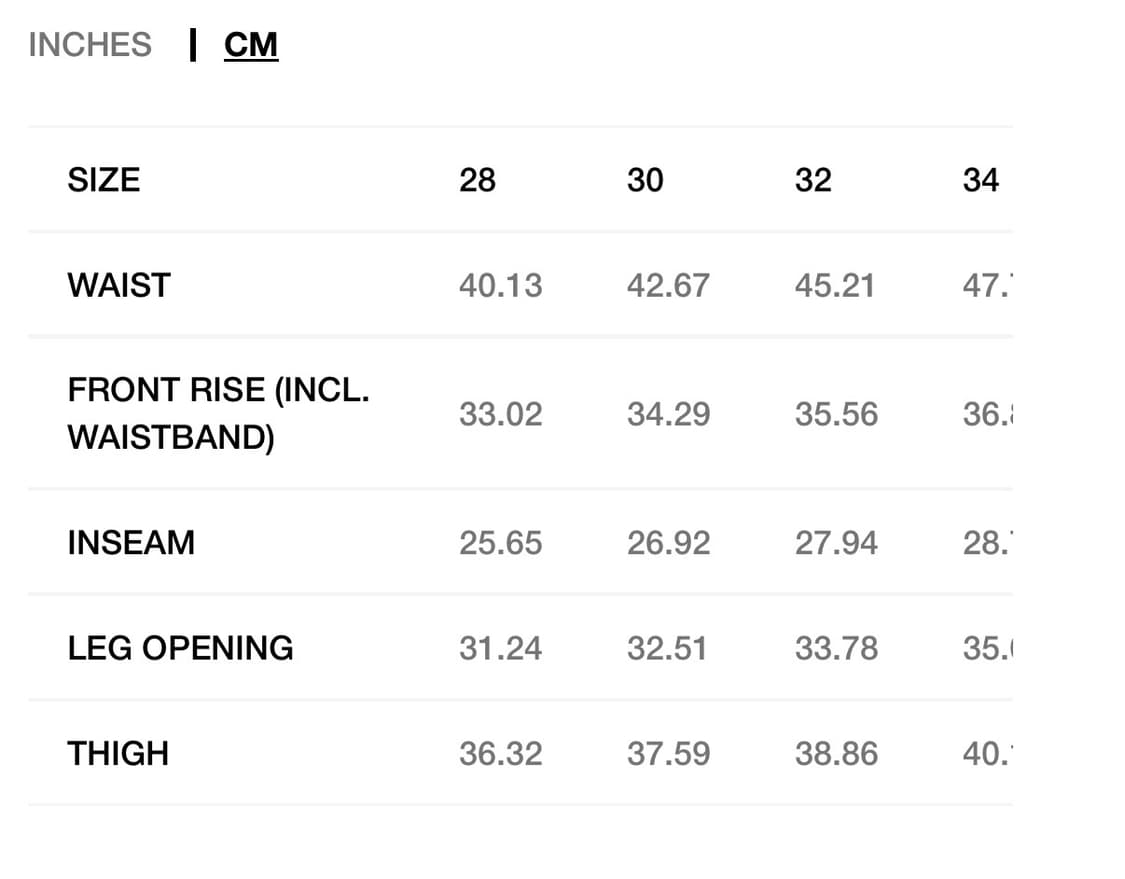Select size 30 column header

coord(645,179)
